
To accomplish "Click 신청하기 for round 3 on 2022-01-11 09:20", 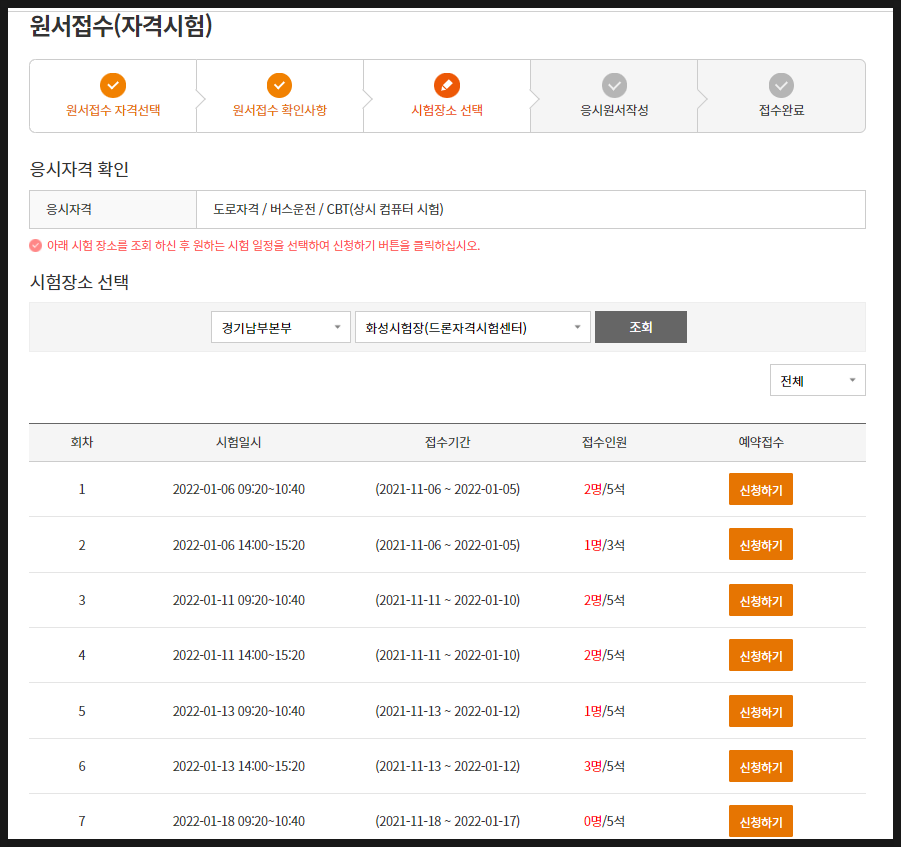I will (x=761, y=600).
